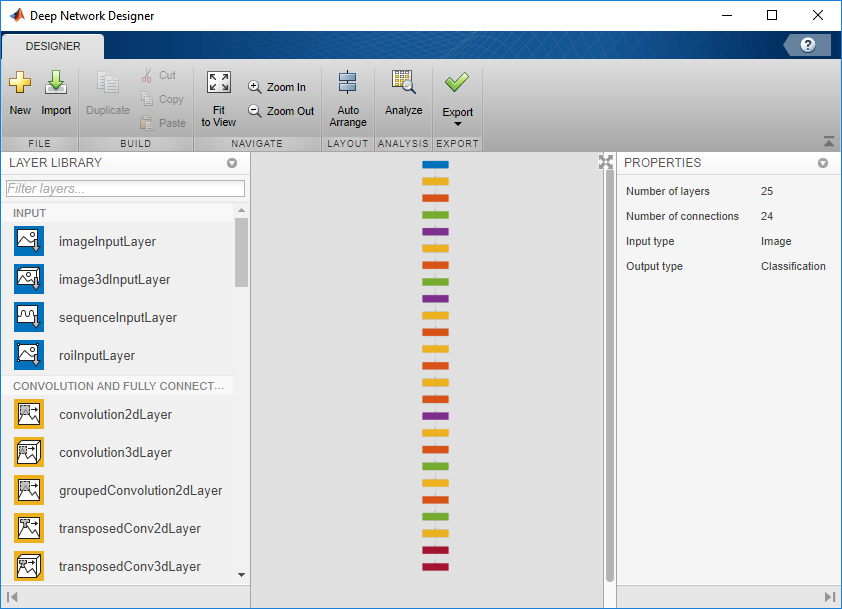Click the Number of layers value 25

pyautogui.click(x=767, y=191)
